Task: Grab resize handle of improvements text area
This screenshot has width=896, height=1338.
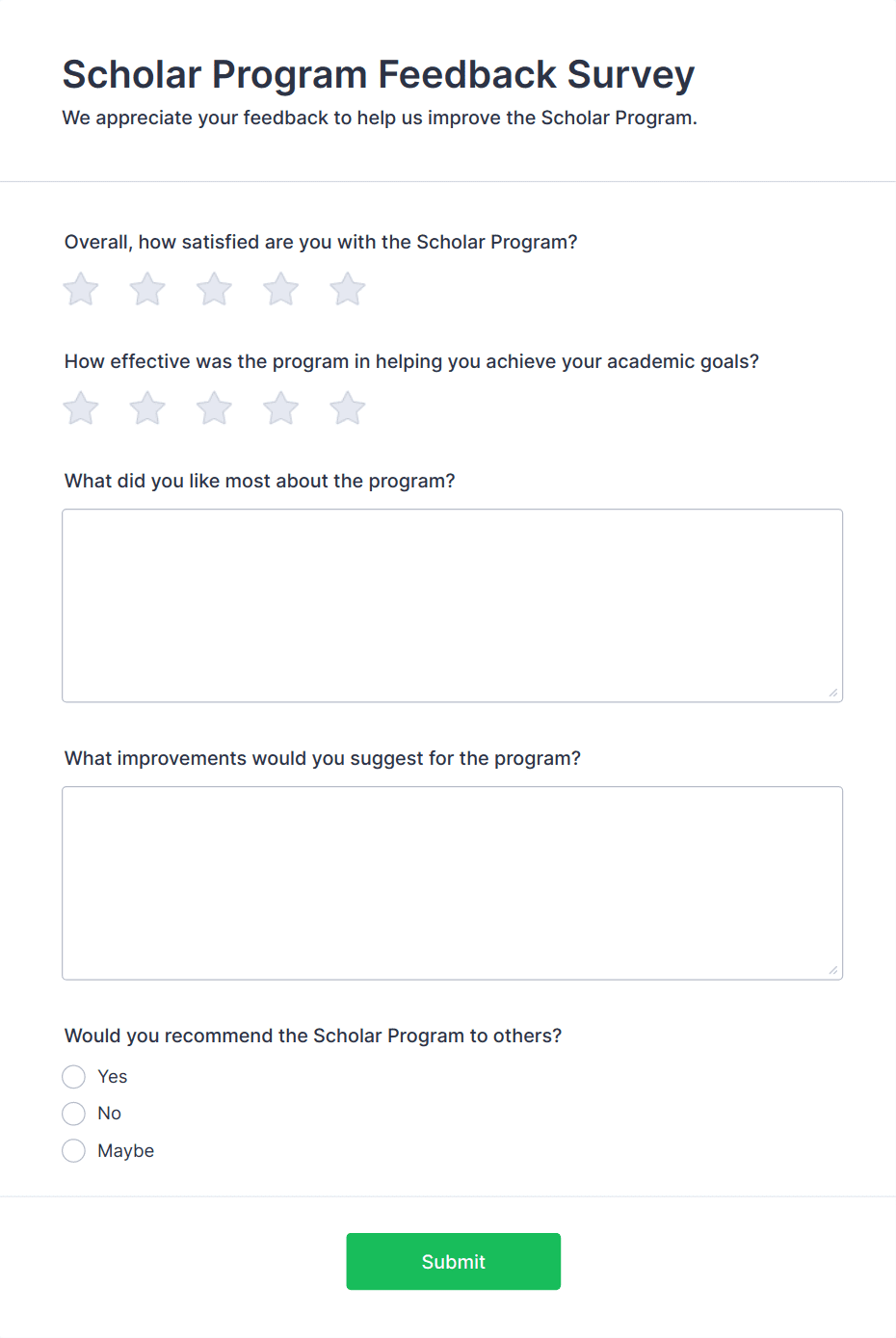Action: click(833, 970)
